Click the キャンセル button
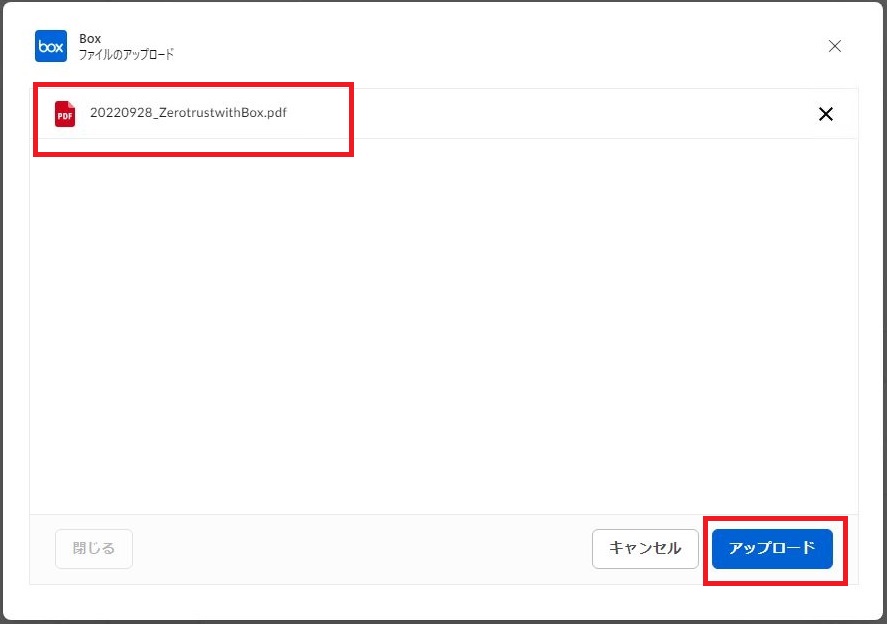 click(645, 549)
